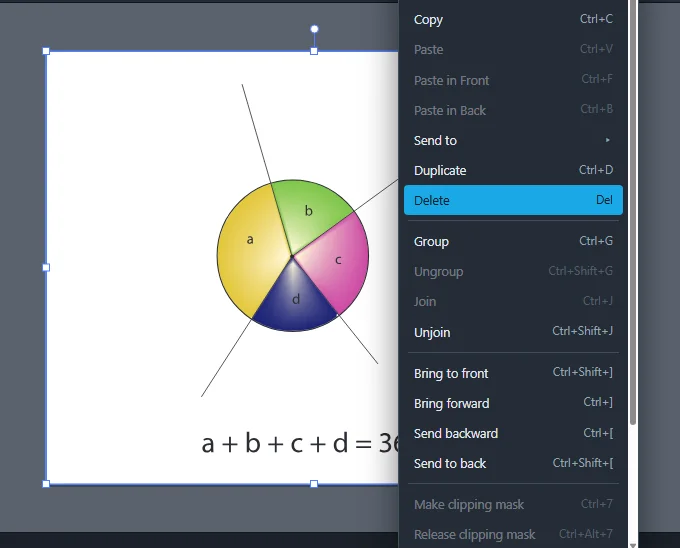Choose Unjoin from the context menu
Screen dimensions: 680x548
click(x=513, y=332)
